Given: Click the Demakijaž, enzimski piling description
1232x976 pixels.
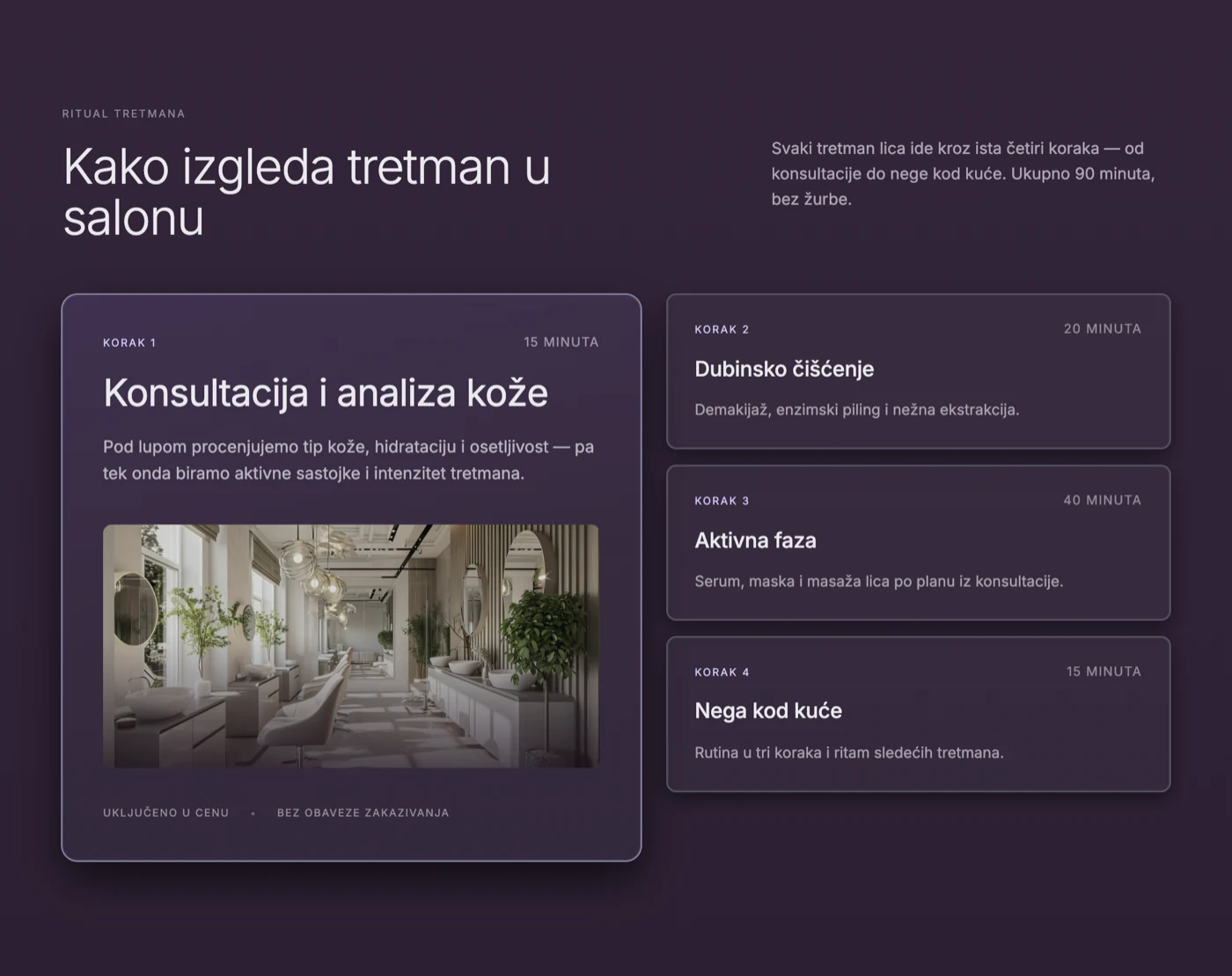Looking at the screenshot, I should (x=857, y=409).
